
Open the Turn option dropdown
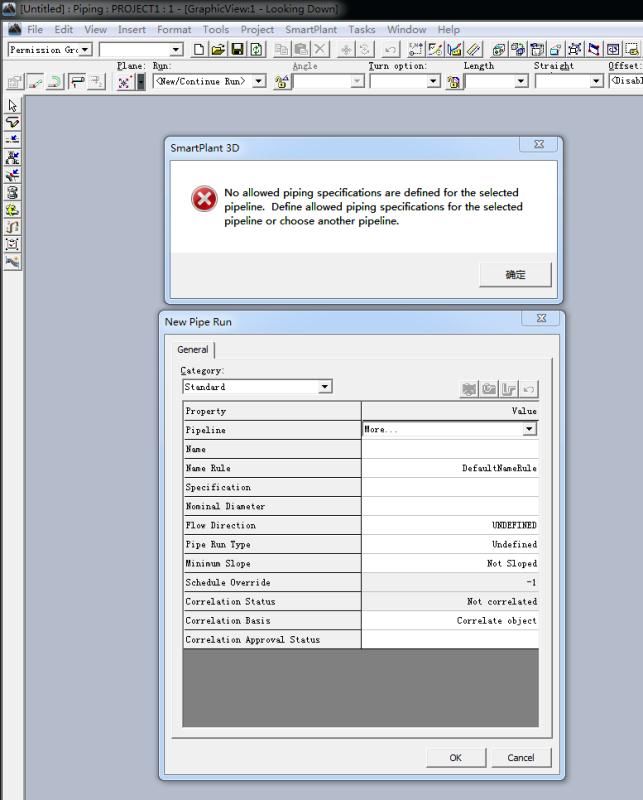pyautogui.click(x=433, y=81)
